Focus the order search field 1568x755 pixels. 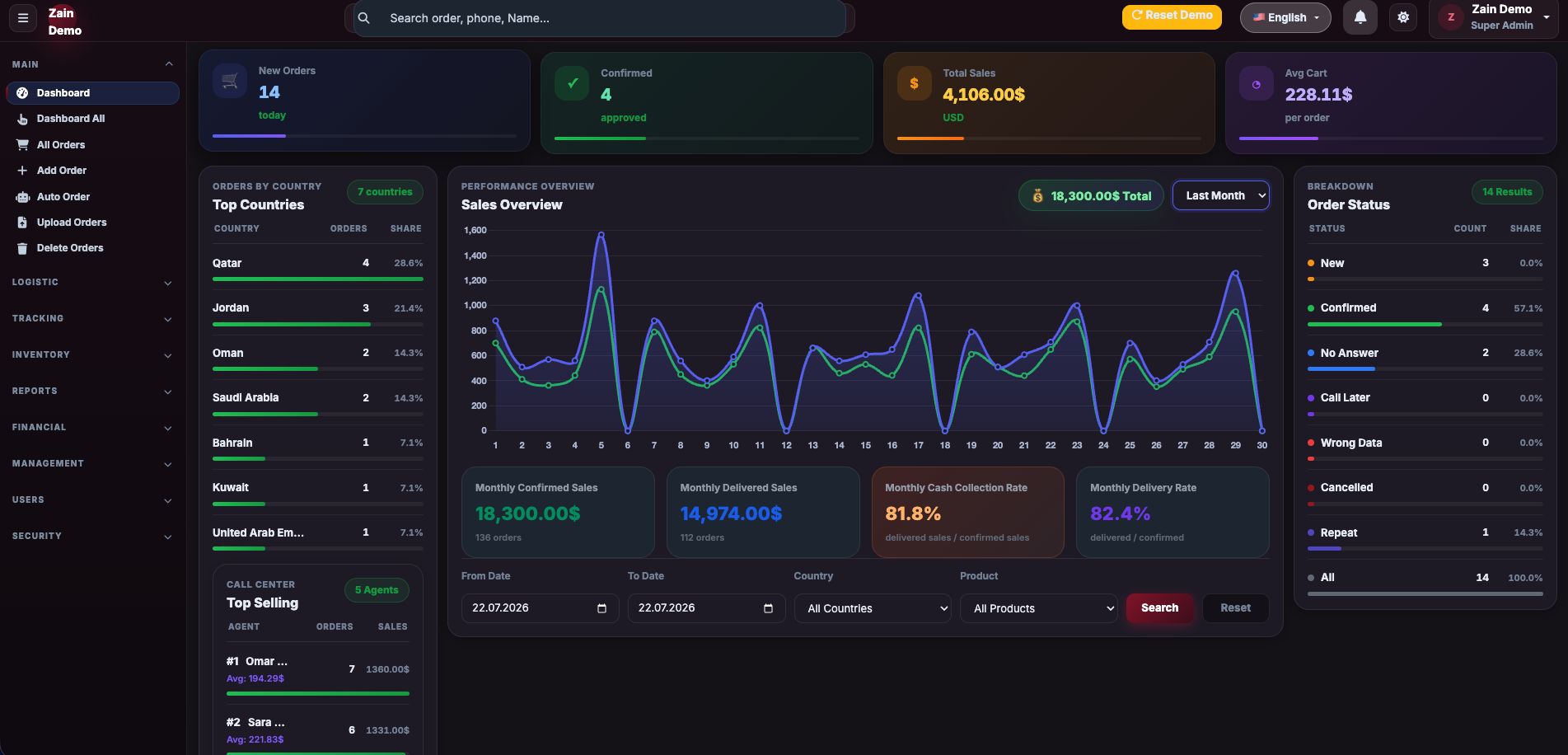pos(599,18)
